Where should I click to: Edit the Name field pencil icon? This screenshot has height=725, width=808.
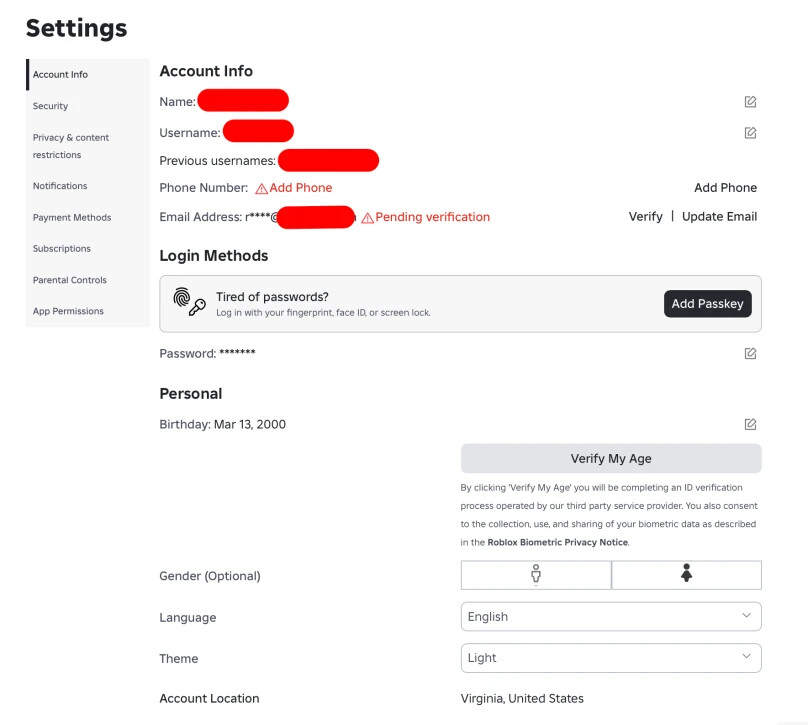tap(750, 102)
